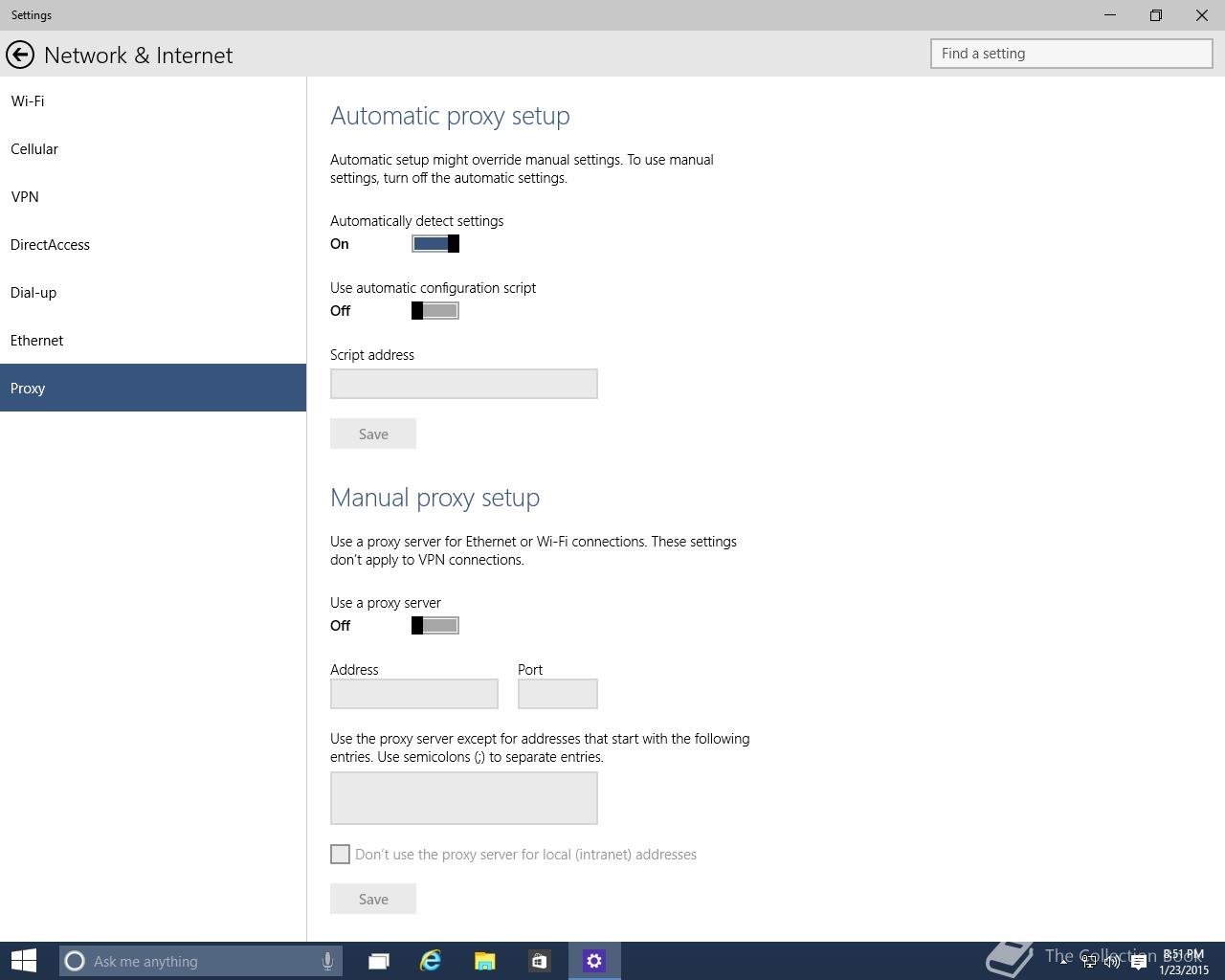Select Cellular in the sidebar
This screenshot has height=980, width=1225.
coord(153,148)
